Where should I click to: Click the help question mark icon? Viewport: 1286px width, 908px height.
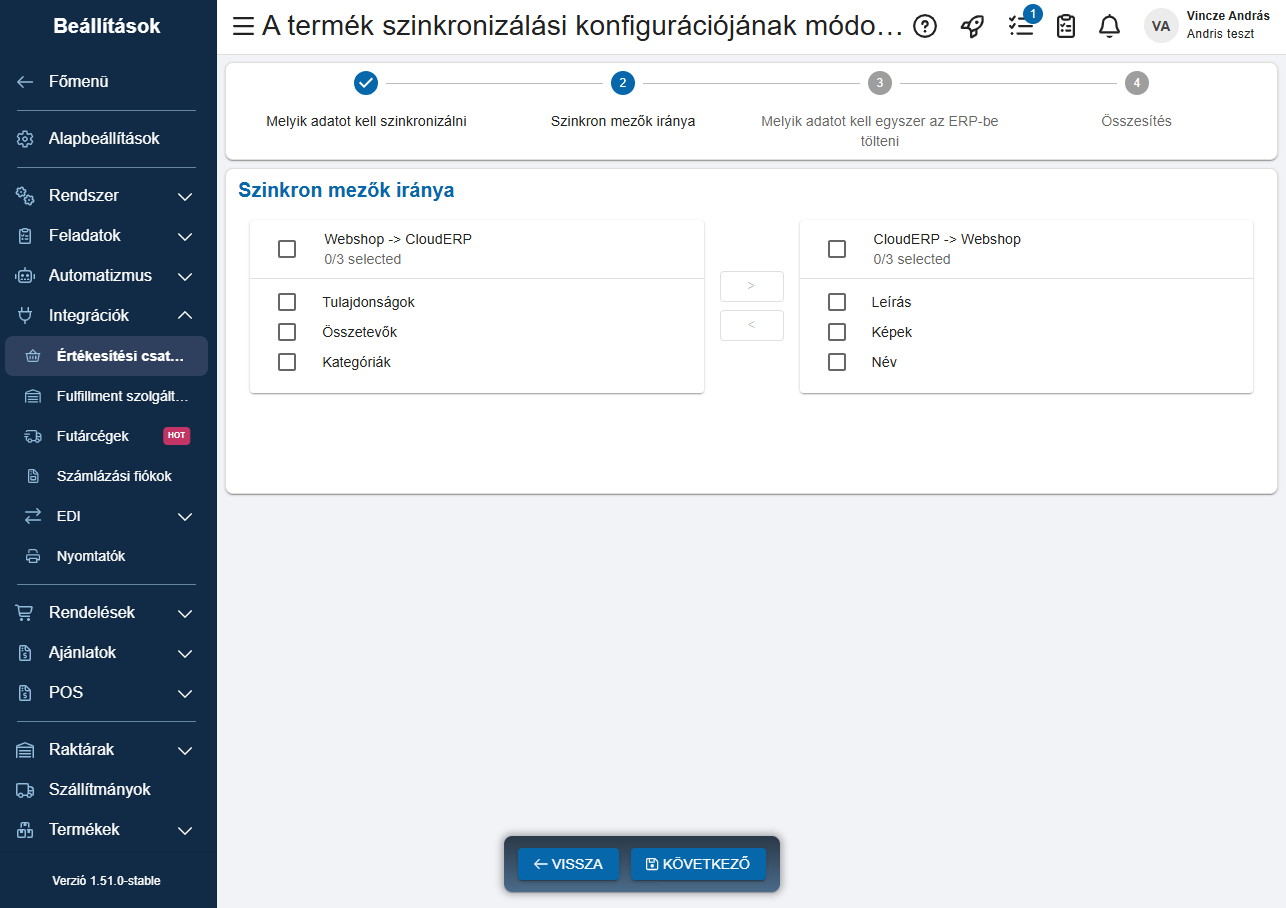pyautogui.click(x=925, y=27)
